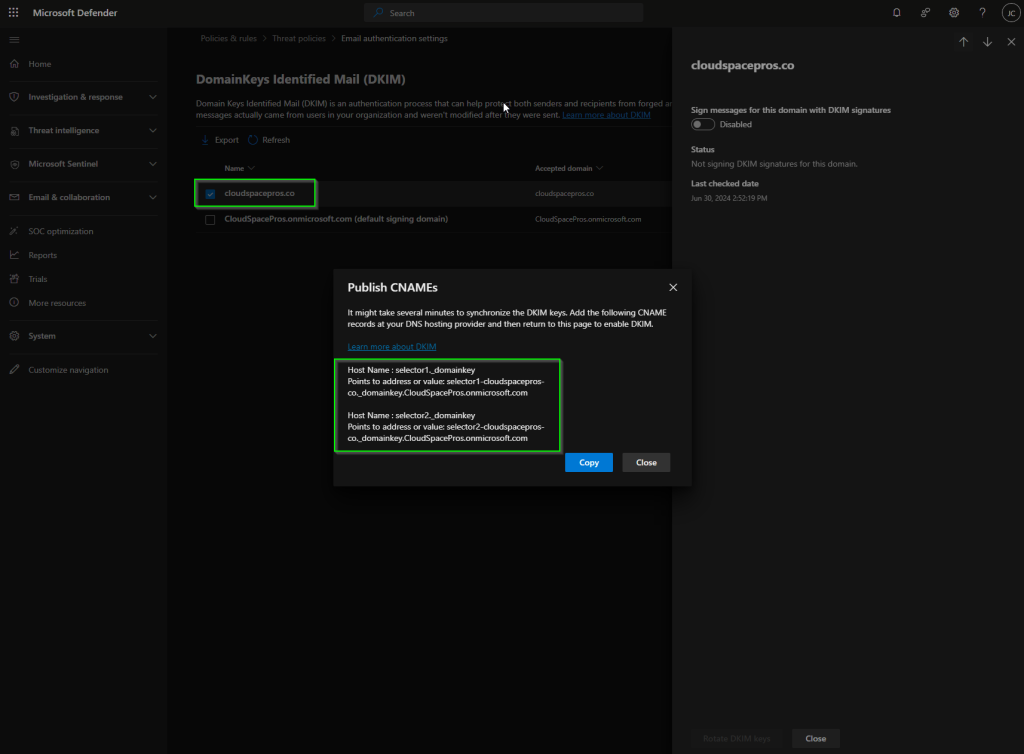The image size is (1024, 754).
Task: Click the blue Copy button
Action: 588,462
